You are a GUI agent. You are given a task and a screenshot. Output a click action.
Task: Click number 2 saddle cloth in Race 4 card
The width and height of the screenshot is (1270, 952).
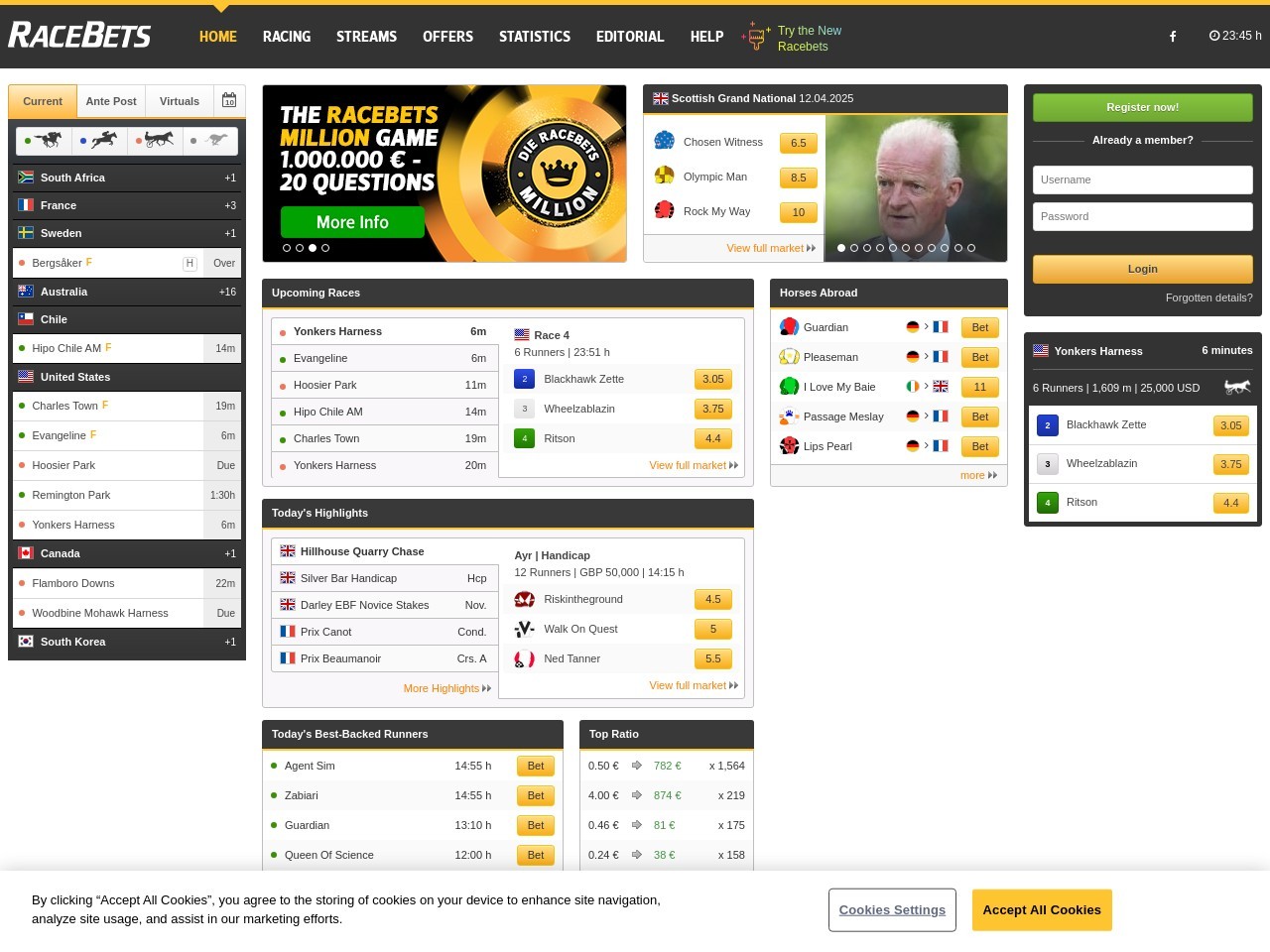[x=525, y=379]
